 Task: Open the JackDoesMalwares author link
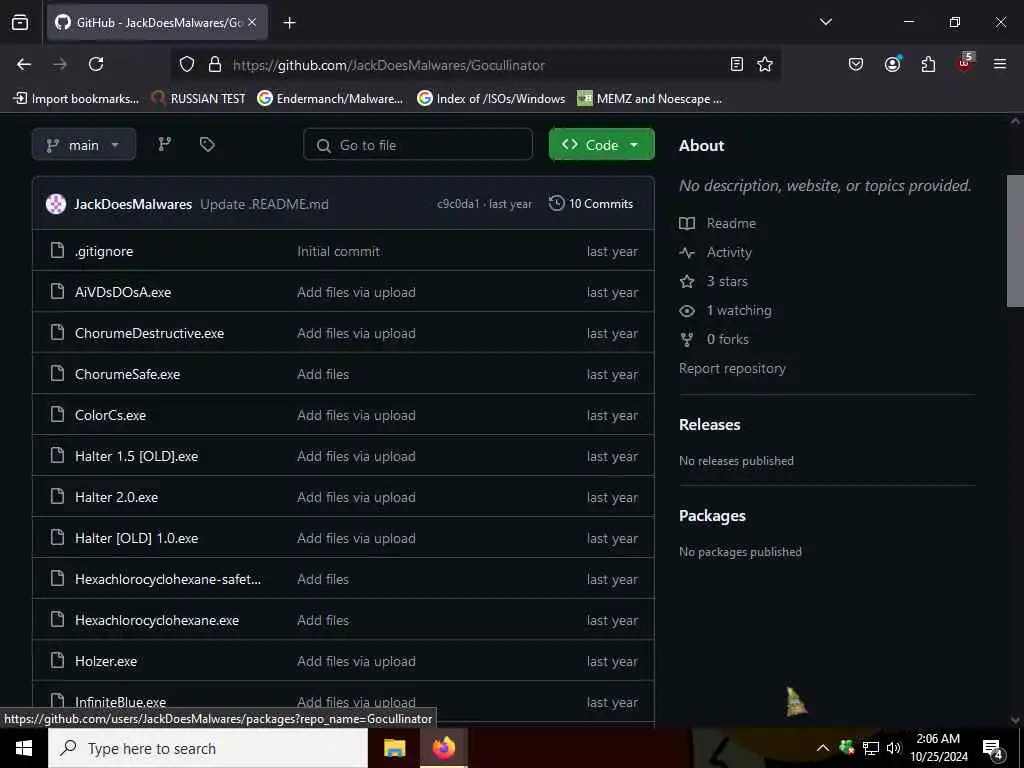(x=133, y=204)
